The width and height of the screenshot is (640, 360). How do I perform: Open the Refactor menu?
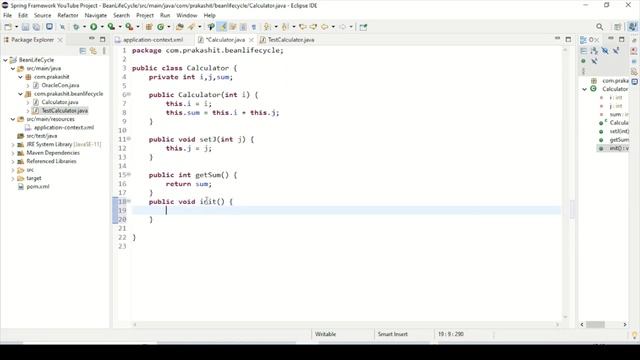click(68, 15)
